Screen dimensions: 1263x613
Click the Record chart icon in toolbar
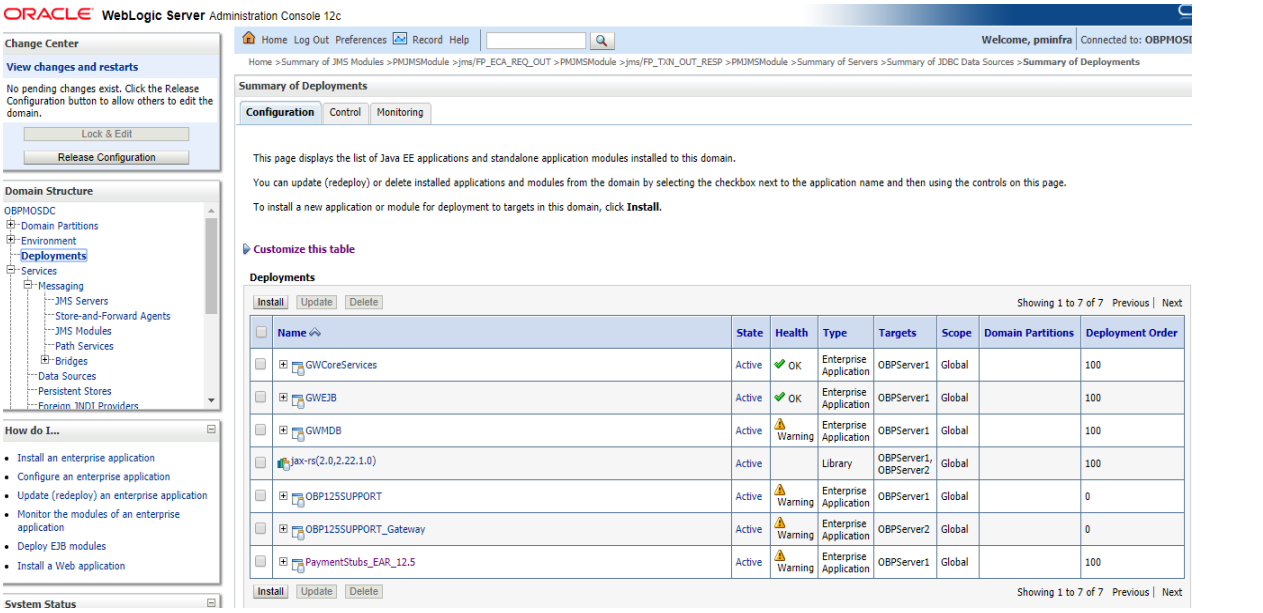[x=400, y=39]
